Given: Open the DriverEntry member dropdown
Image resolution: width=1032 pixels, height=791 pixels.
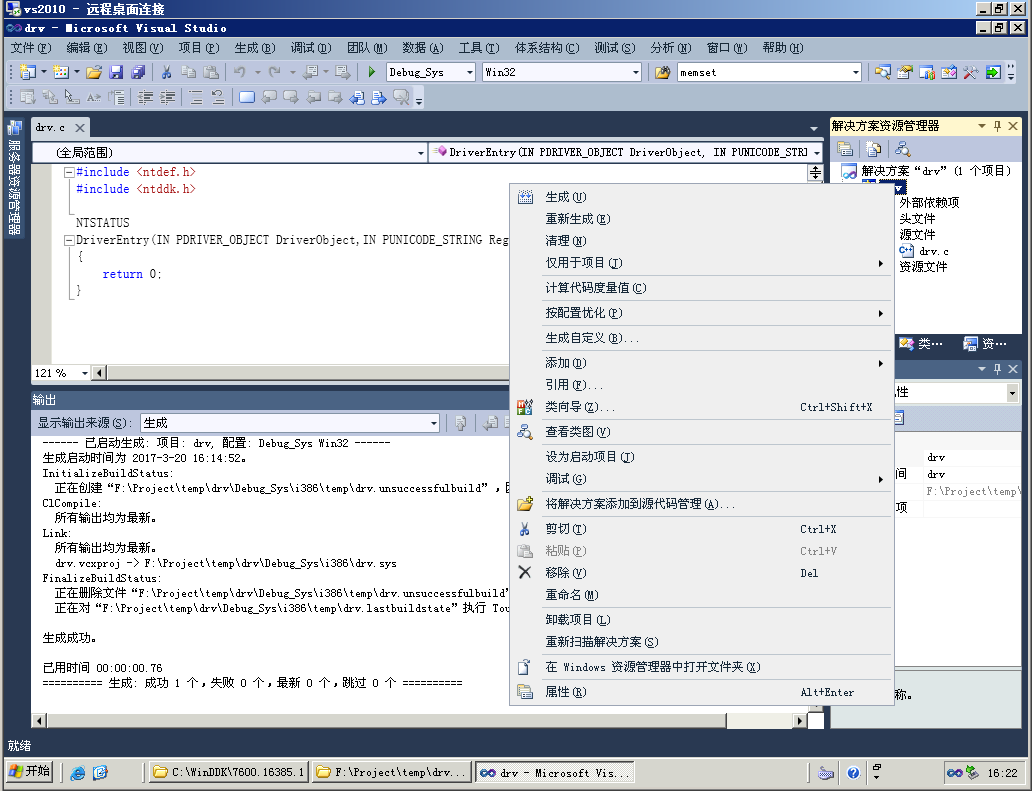Looking at the screenshot, I should 817,153.
